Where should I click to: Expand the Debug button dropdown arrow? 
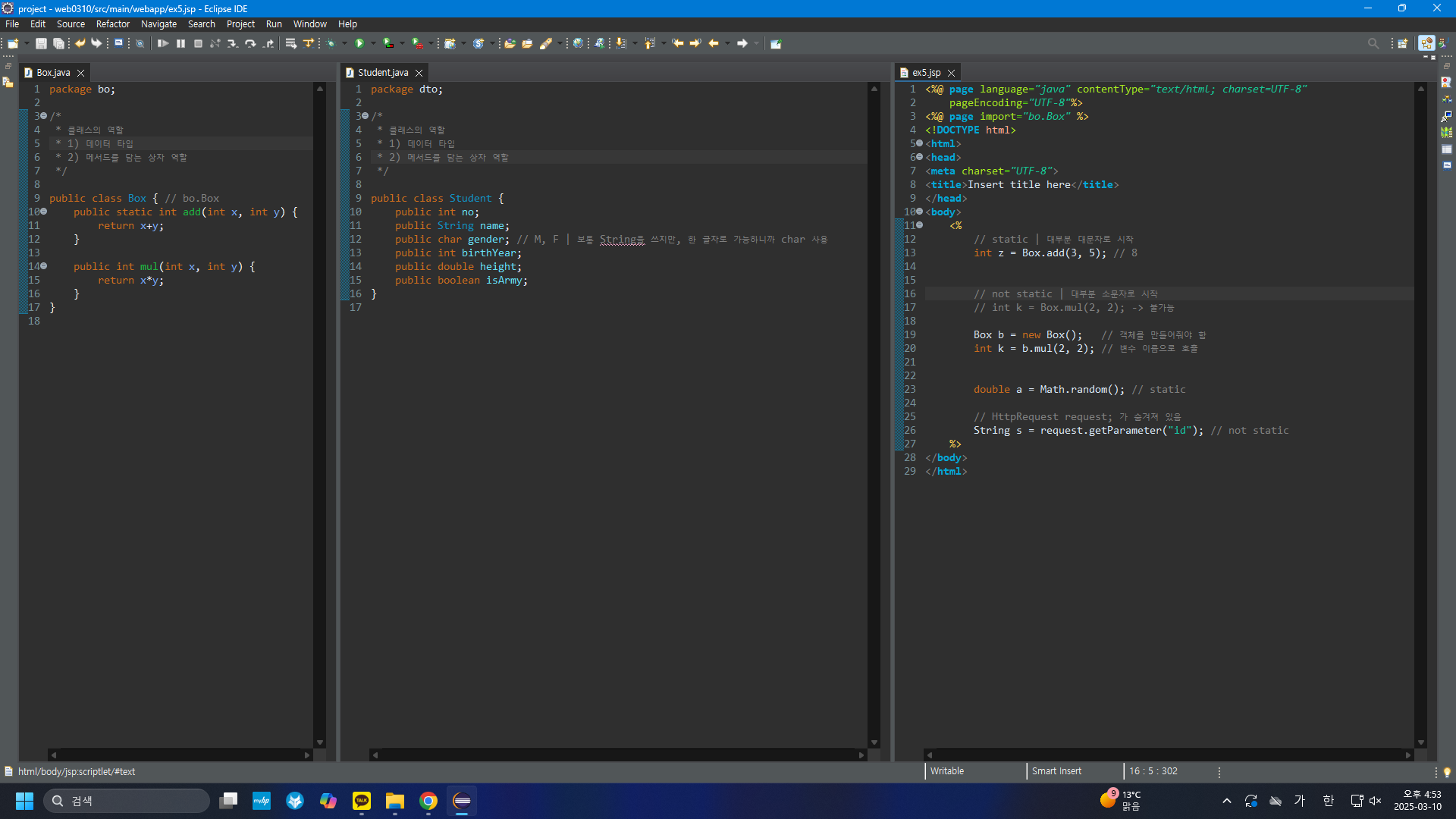click(344, 44)
